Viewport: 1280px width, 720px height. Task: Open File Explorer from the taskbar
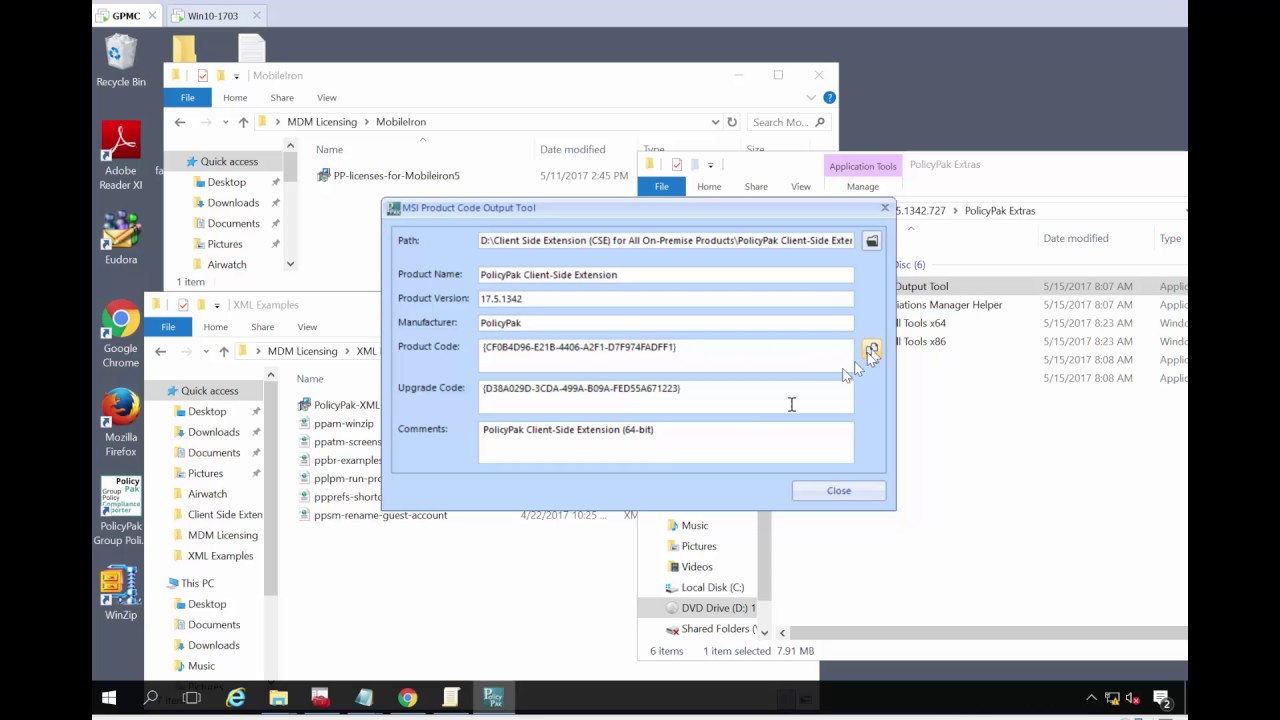click(279, 698)
